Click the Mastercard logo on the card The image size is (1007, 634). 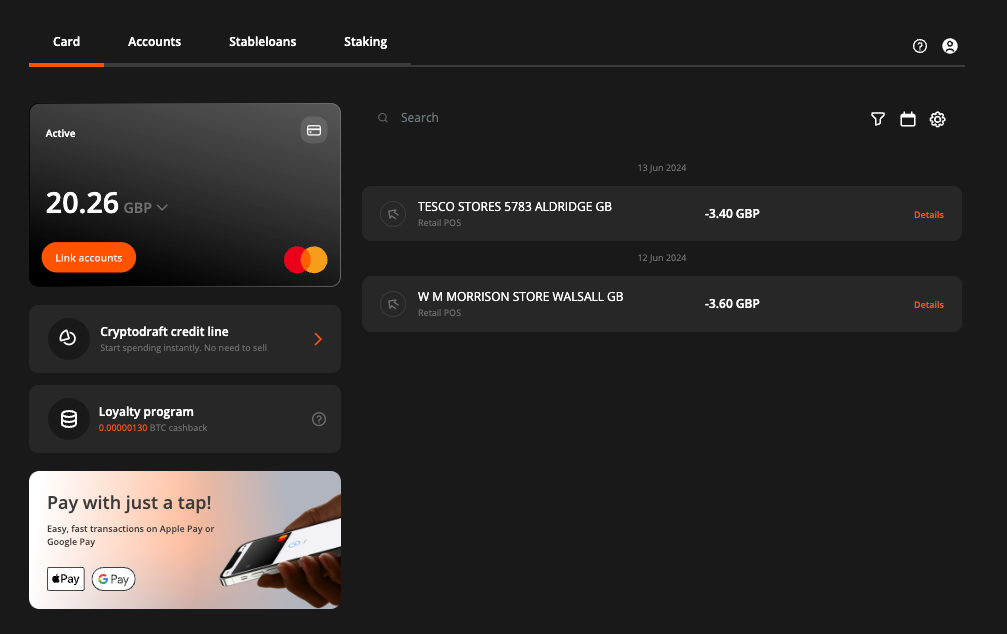305,259
